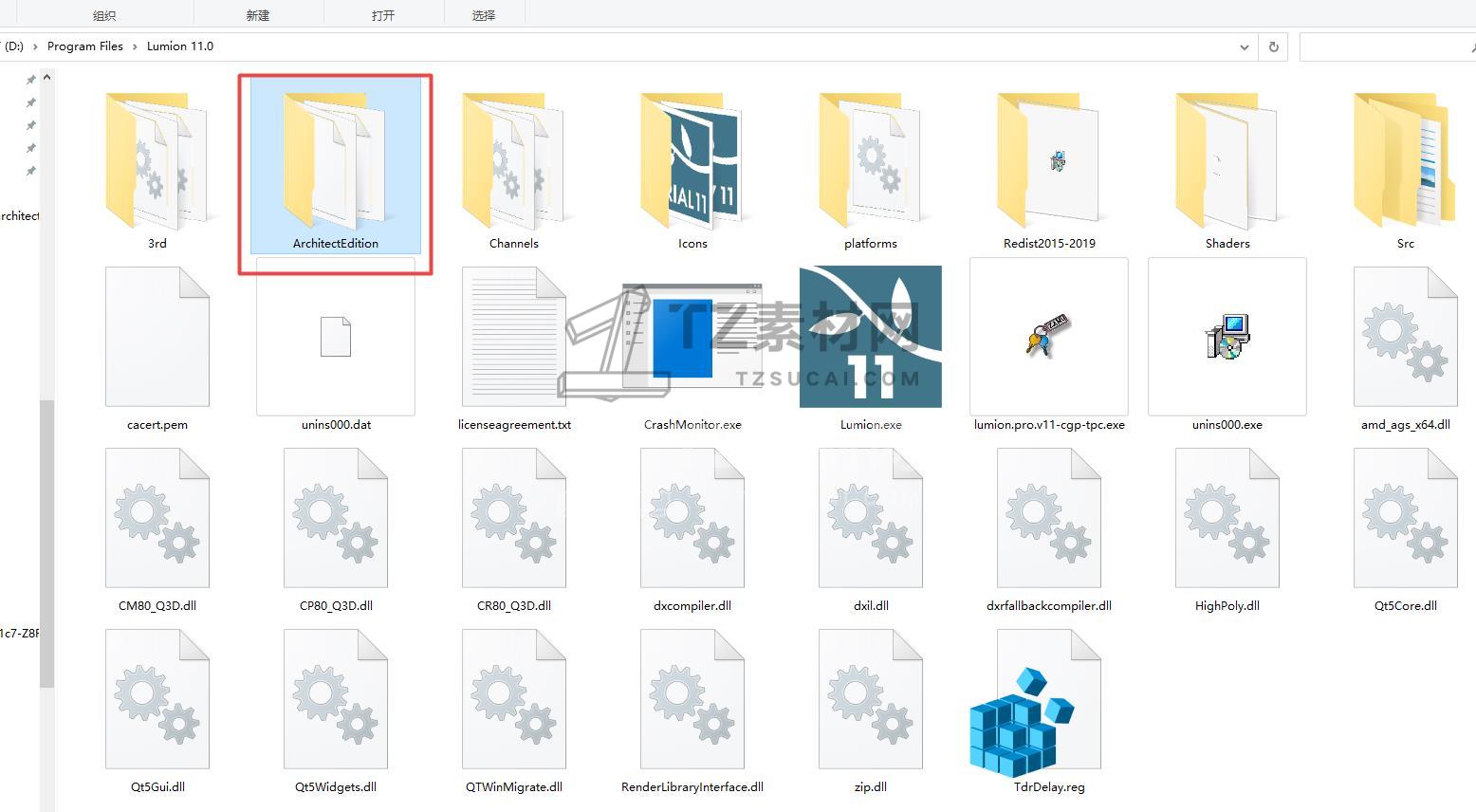Click the dxrfallbackcompiler.dll file name

(1049, 606)
